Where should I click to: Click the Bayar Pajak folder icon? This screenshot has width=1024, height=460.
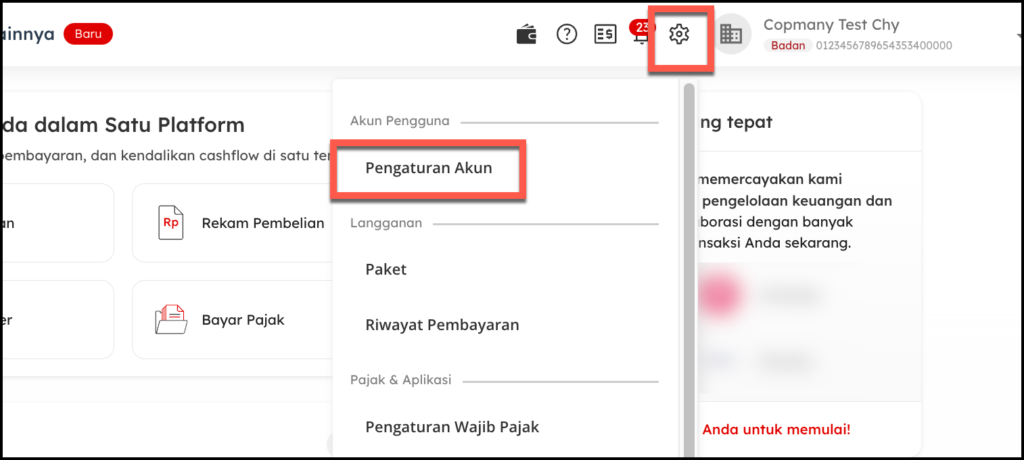point(171,320)
